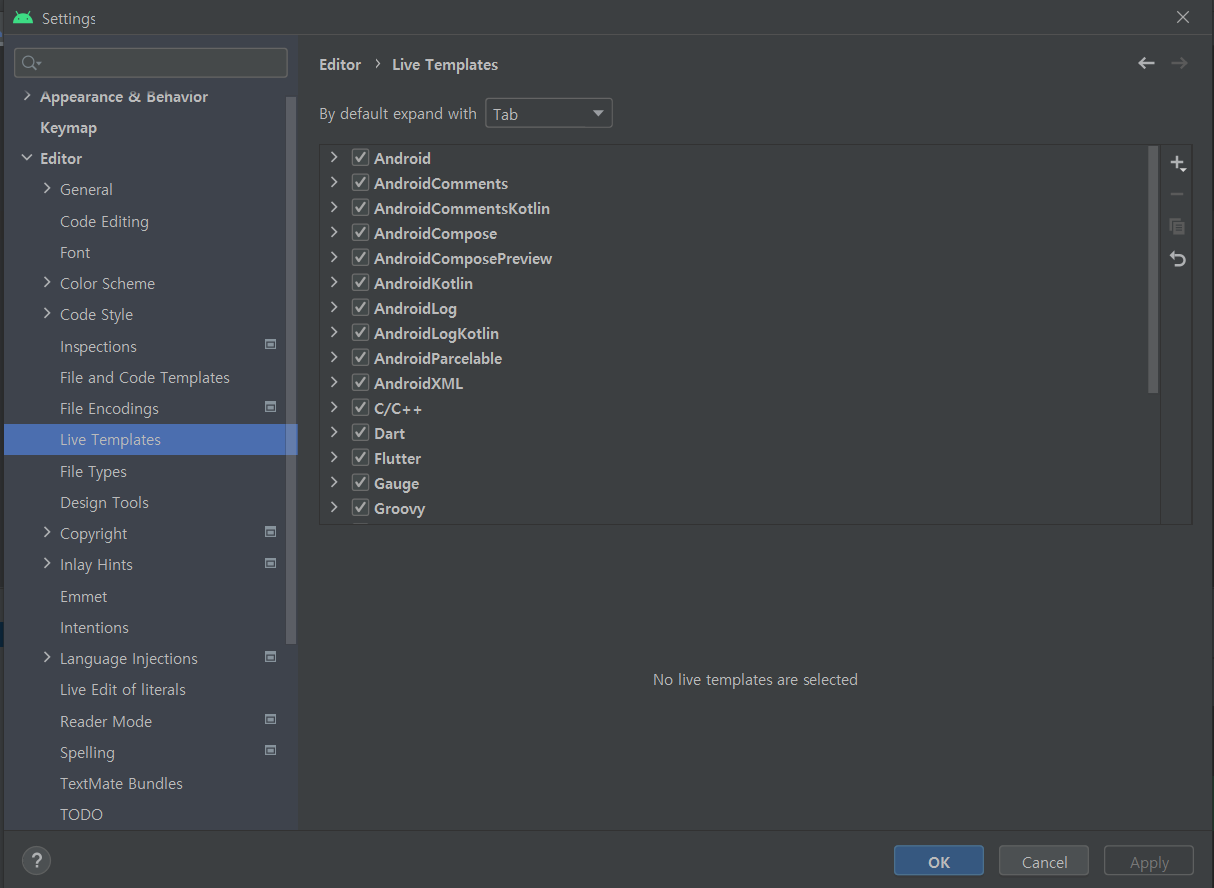Disable the AndroidLog group checkbox
Screen dimensions: 1214x888
[x=361, y=308]
